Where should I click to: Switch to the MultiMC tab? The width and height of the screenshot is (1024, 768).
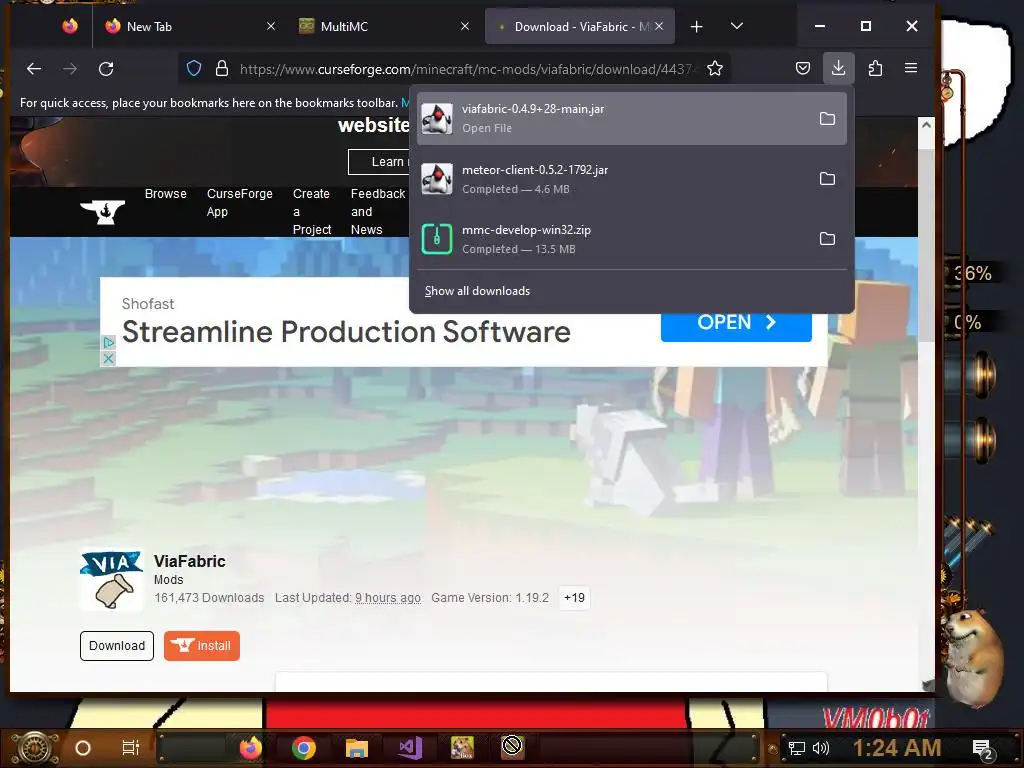[383, 26]
